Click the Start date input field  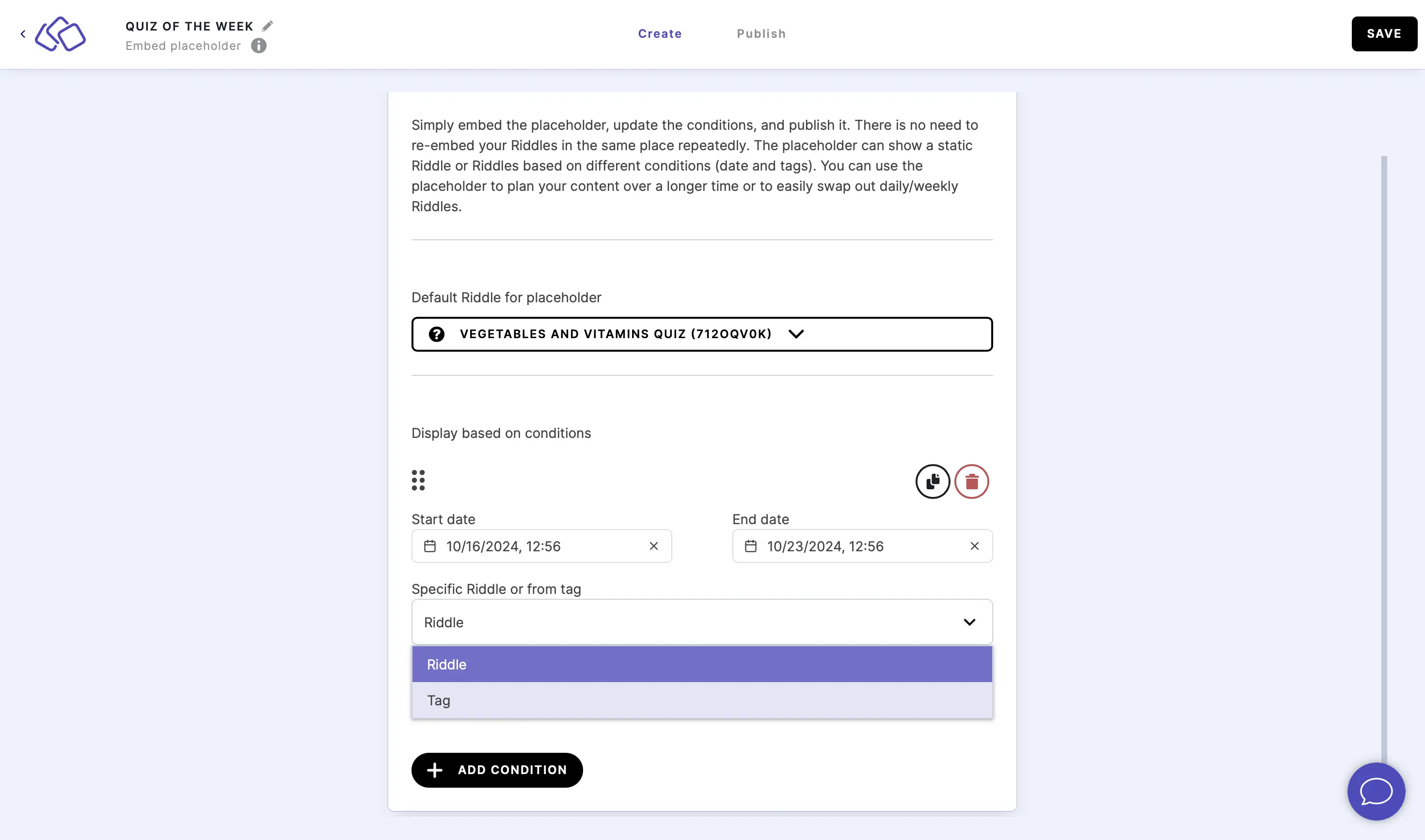point(541,546)
